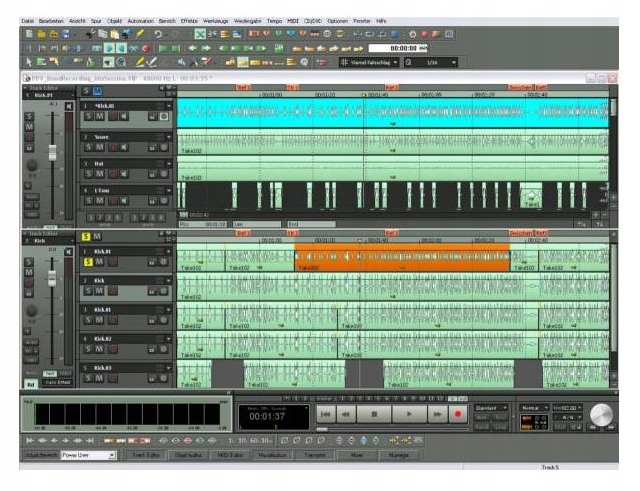Click the orange crossed-arrows icon in the bottom toolbar
640x491 pixels.
pyautogui.click(x=394, y=440)
